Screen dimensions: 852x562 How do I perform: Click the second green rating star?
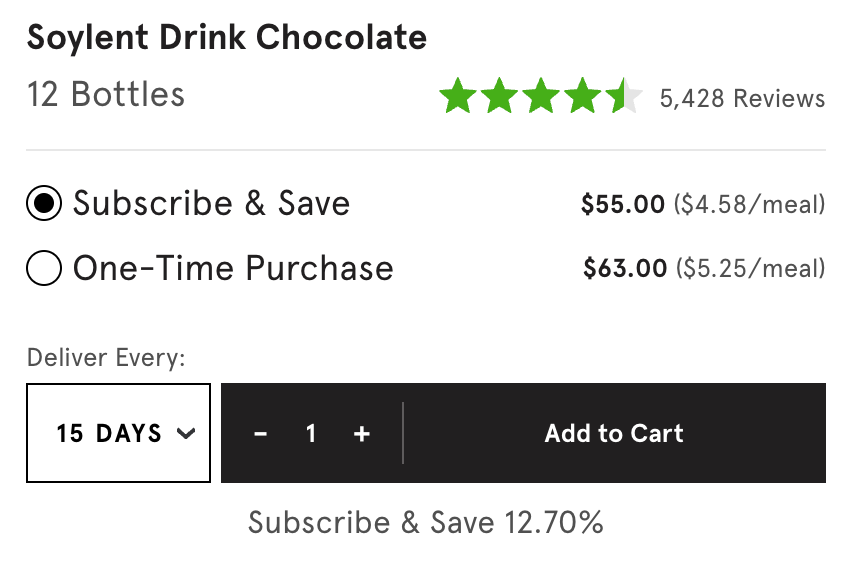(x=499, y=96)
